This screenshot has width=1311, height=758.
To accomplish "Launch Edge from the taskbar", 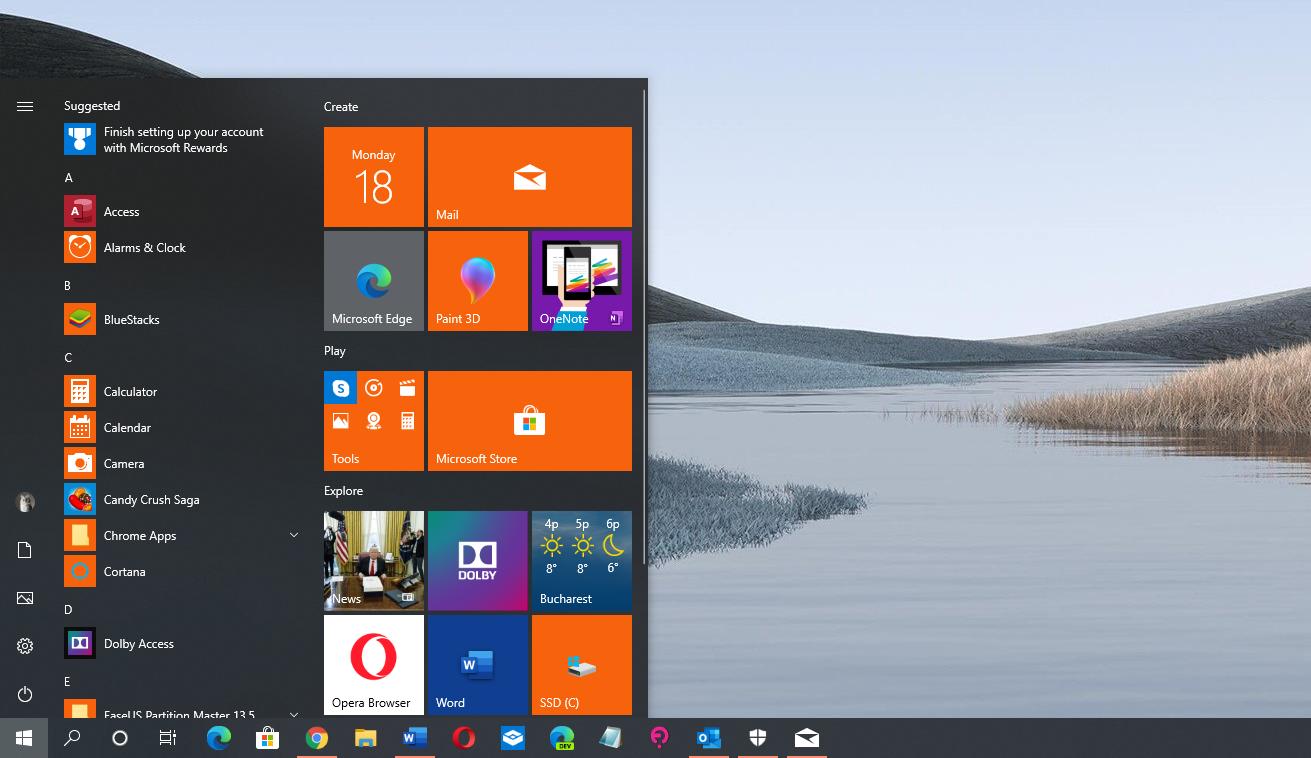I will (x=218, y=738).
